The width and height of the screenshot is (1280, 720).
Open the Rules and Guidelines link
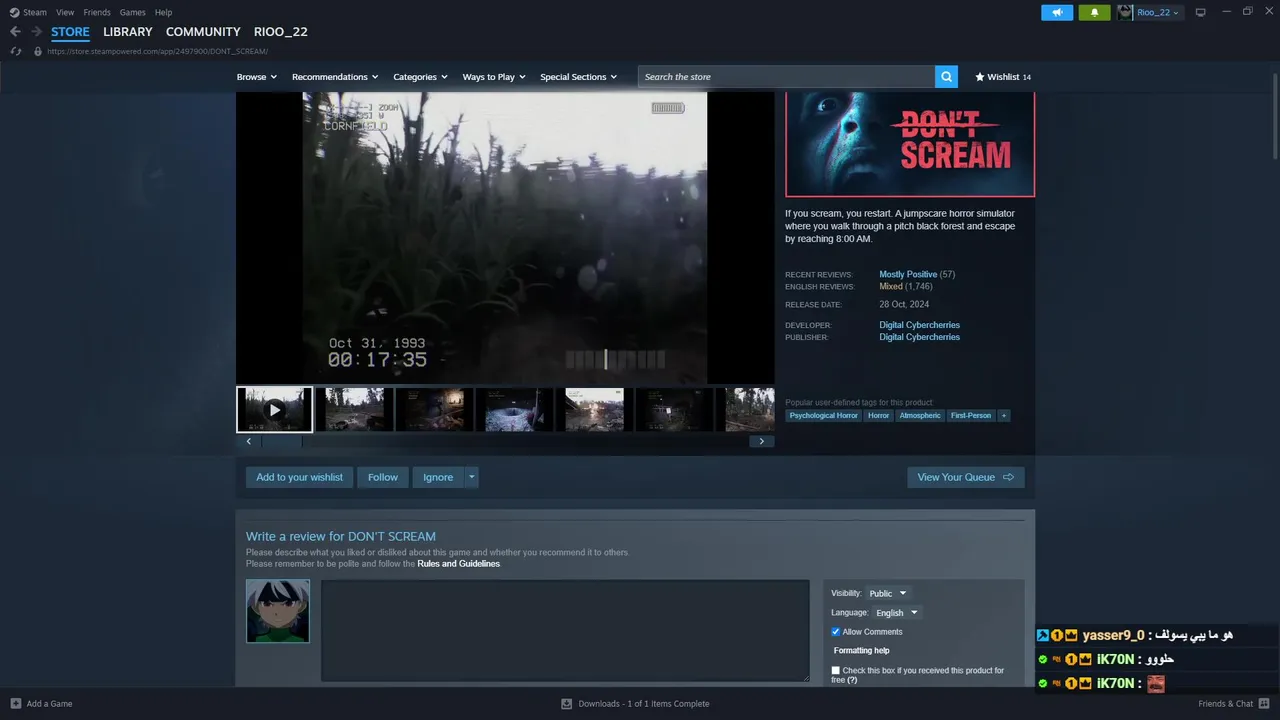pyautogui.click(x=458, y=564)
